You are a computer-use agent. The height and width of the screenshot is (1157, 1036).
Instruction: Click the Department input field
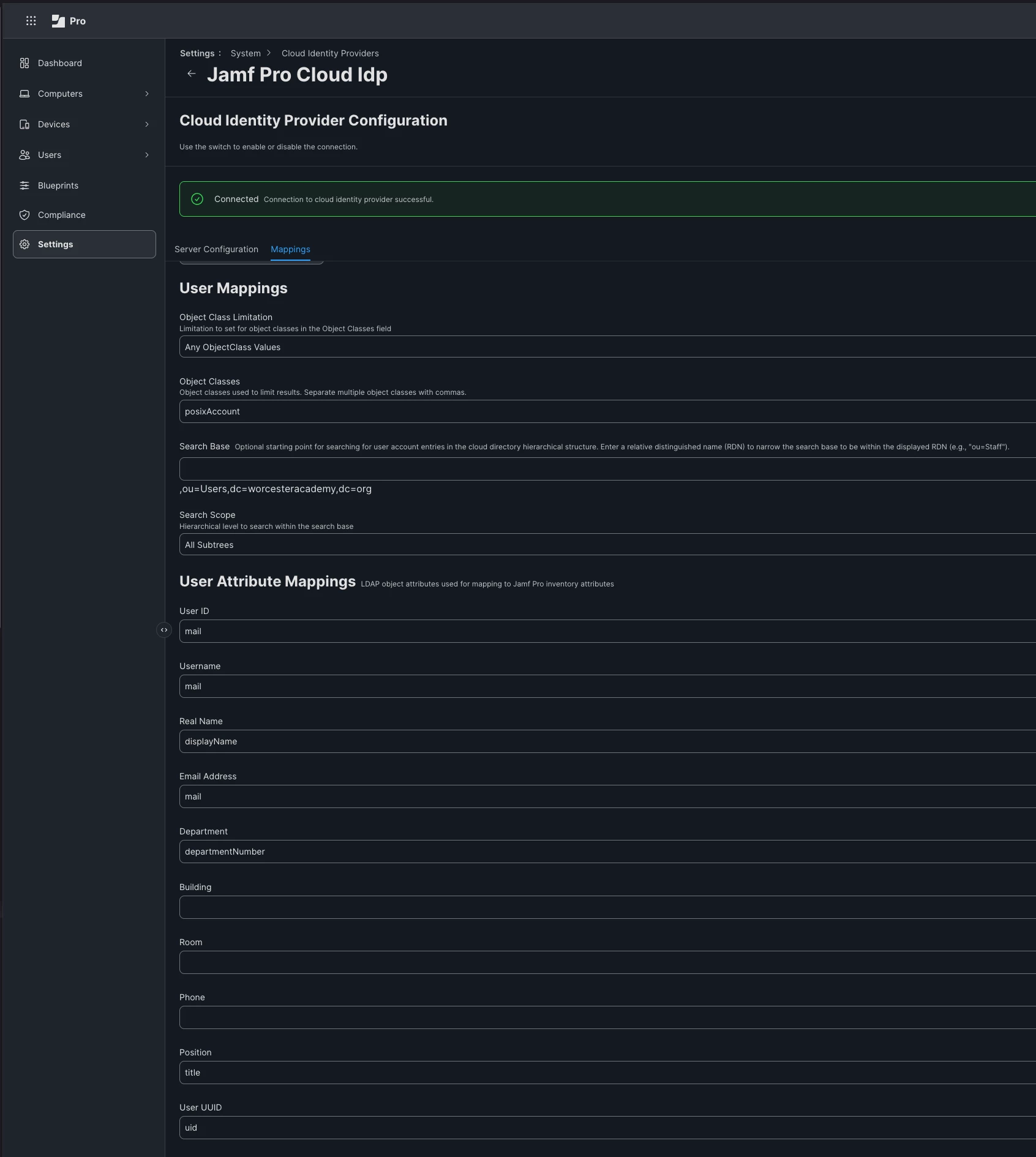607,852
